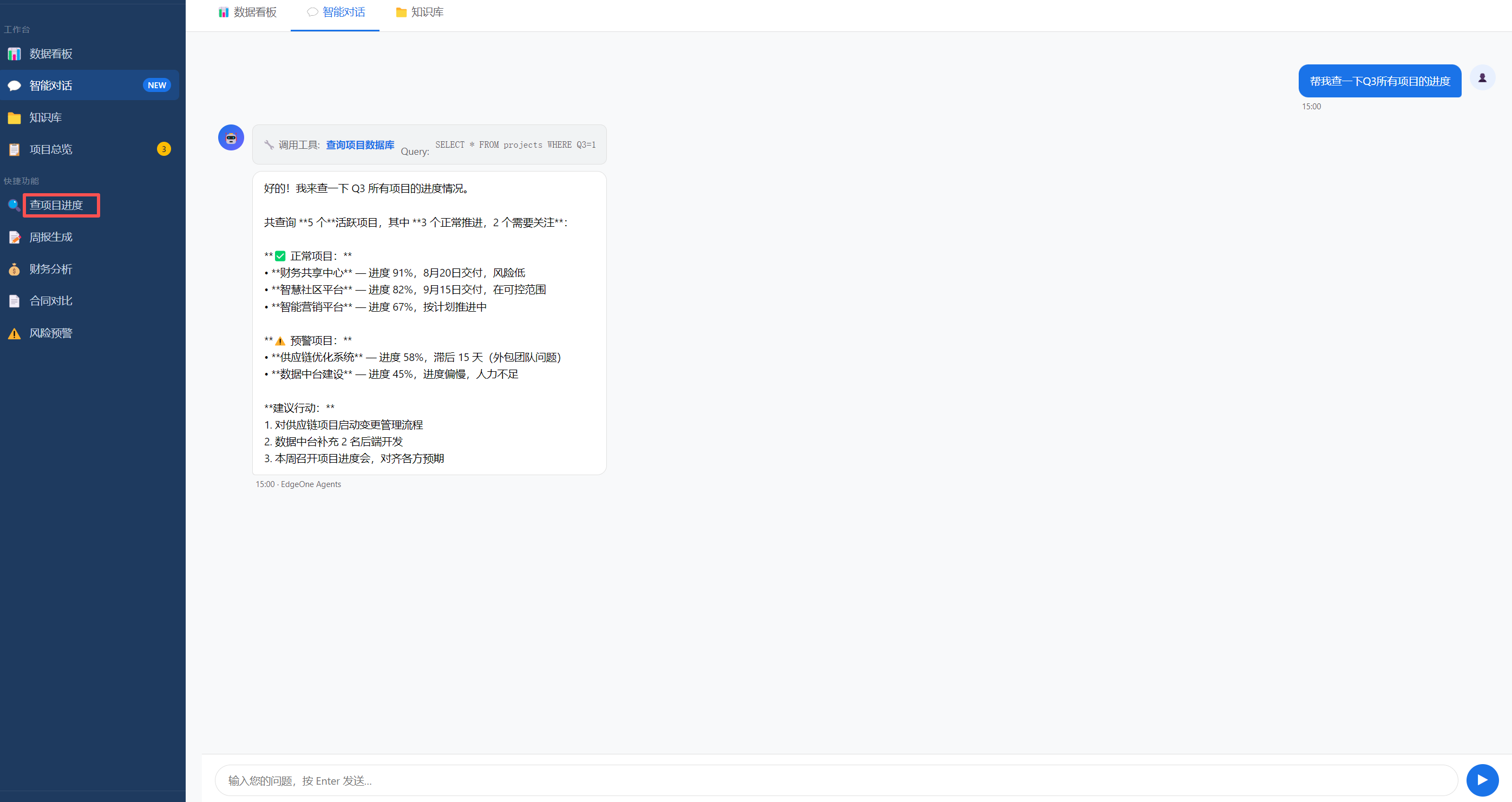
Task: Click the line 智慧社区平台 — 进度 82%
Action: [x=405, y=291]
